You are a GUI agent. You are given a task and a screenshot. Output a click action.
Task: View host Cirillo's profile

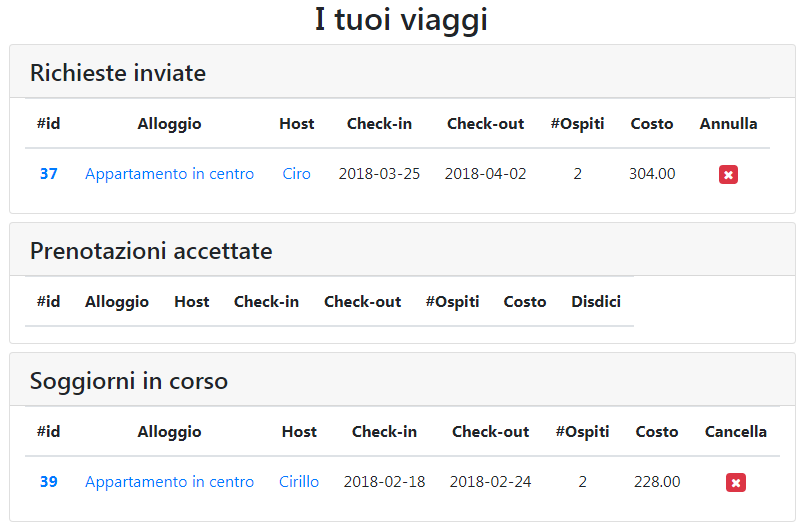[299, 481]
